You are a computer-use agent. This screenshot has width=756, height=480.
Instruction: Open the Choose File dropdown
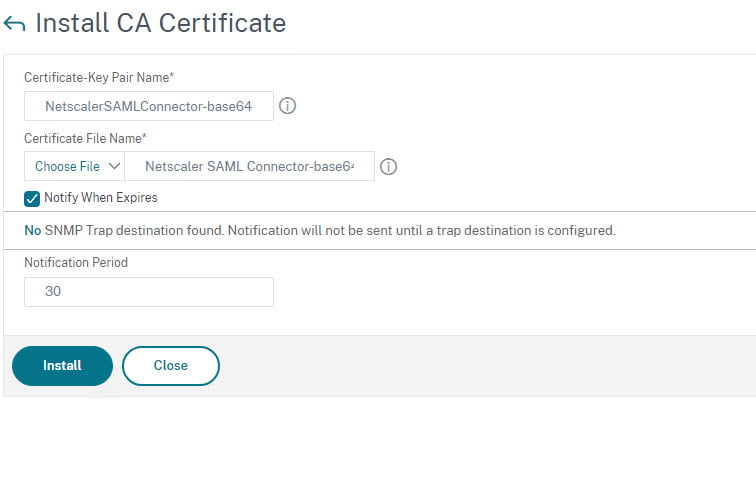74,166
